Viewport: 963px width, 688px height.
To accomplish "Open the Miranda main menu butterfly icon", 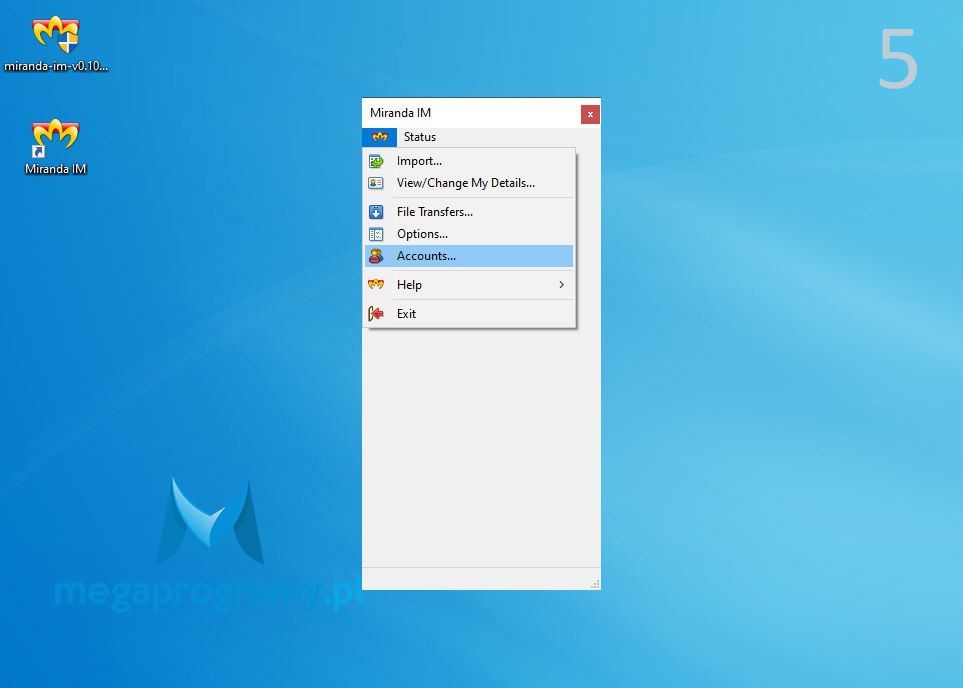I will click(x=380, y=137).
